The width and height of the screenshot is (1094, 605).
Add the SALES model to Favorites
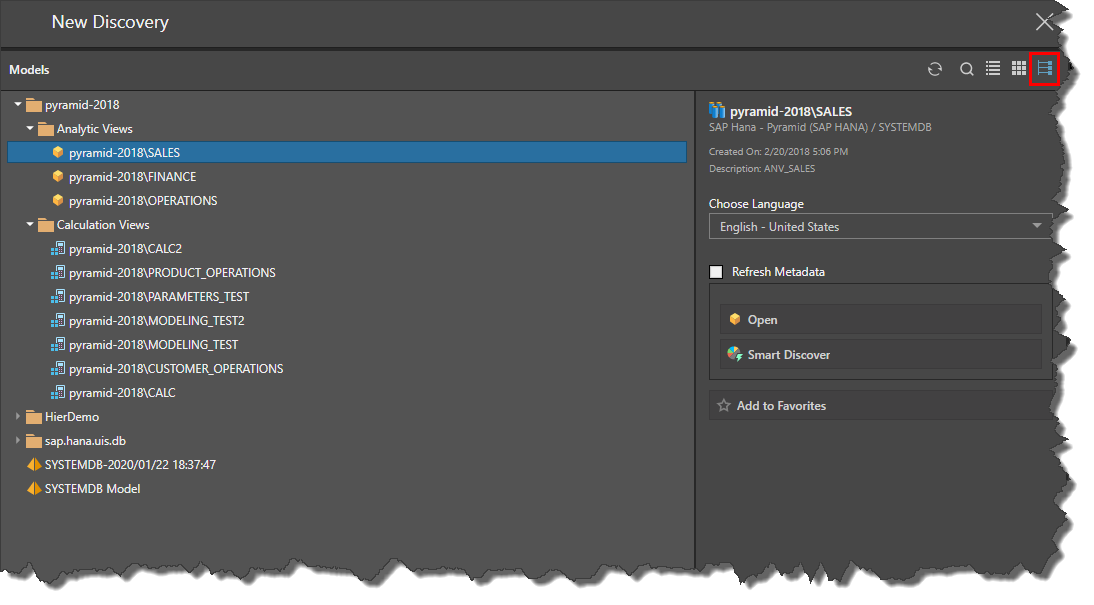tap(881, 405)
